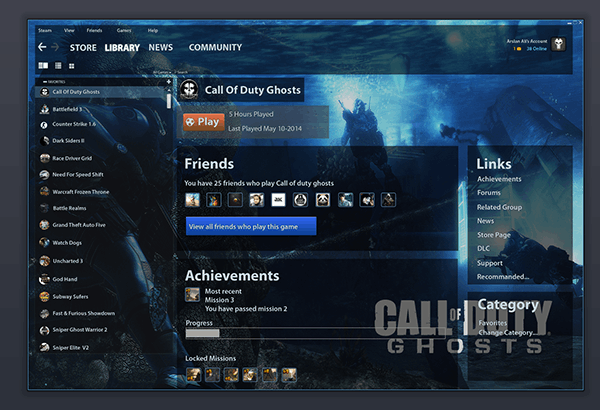Open the All Games filter dropdown
Image resolution: width=600 pixels, height=410 pixels.
pos(161,72)
